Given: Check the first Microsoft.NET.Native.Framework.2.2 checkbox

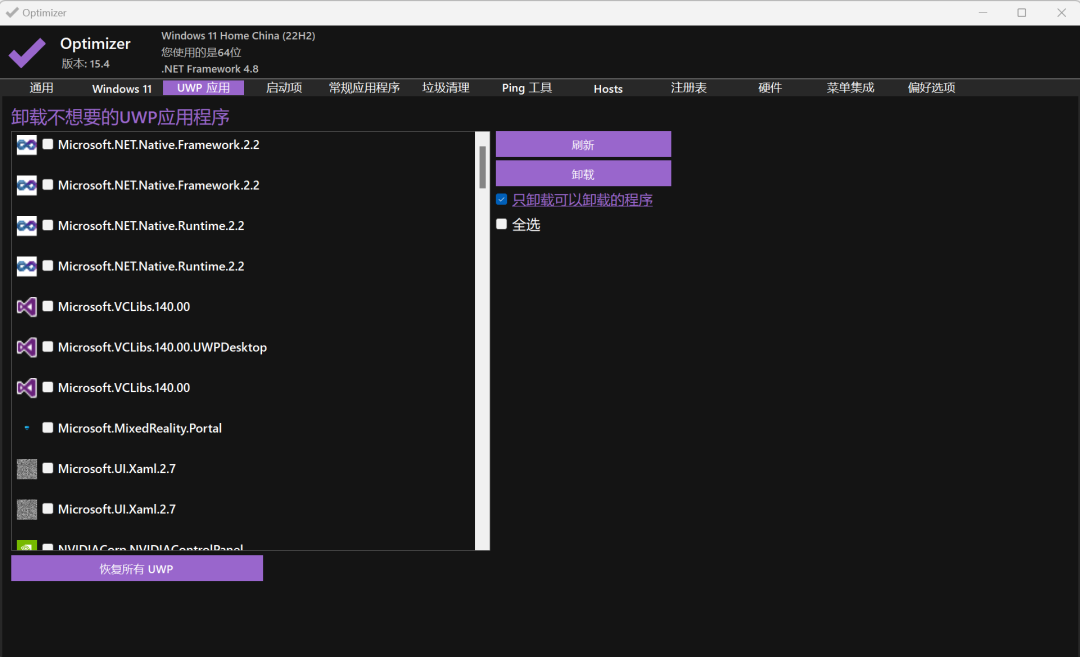Looking at the screenshot, I should coord(48,144).
